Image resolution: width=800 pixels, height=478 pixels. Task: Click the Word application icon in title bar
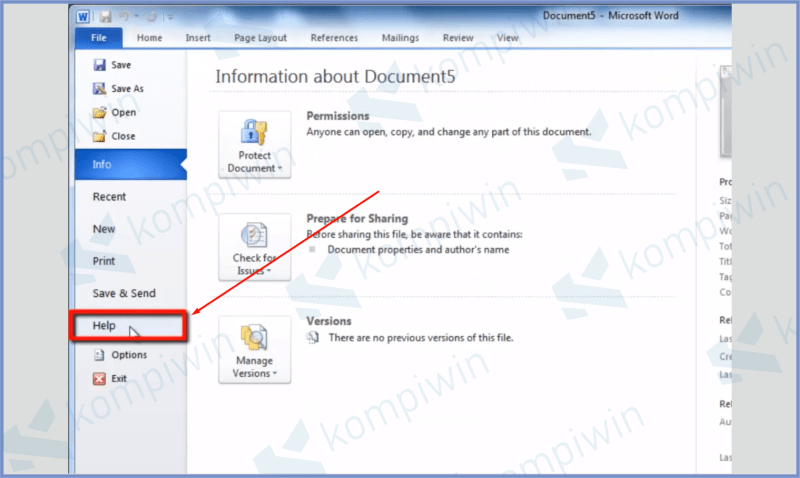coord(83,17)
